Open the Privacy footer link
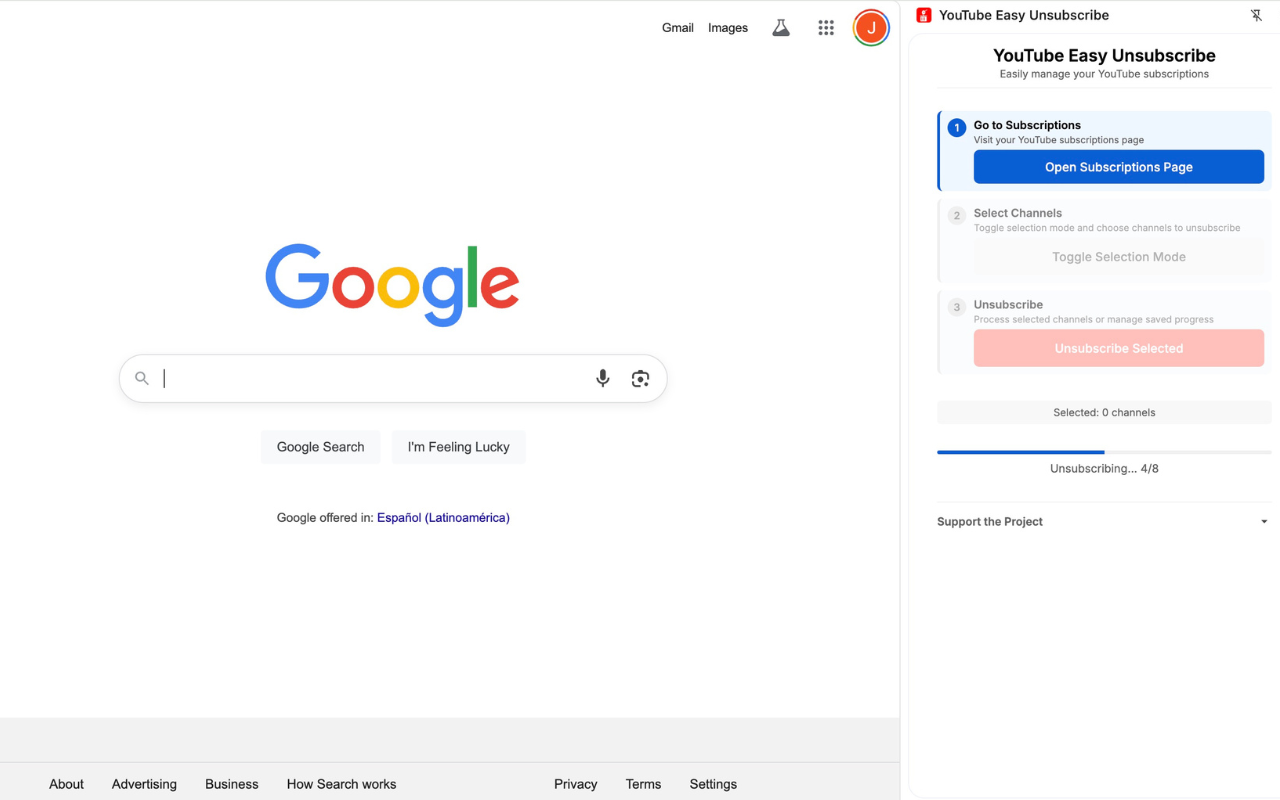 pyautogui.click(x=576, y=784)
